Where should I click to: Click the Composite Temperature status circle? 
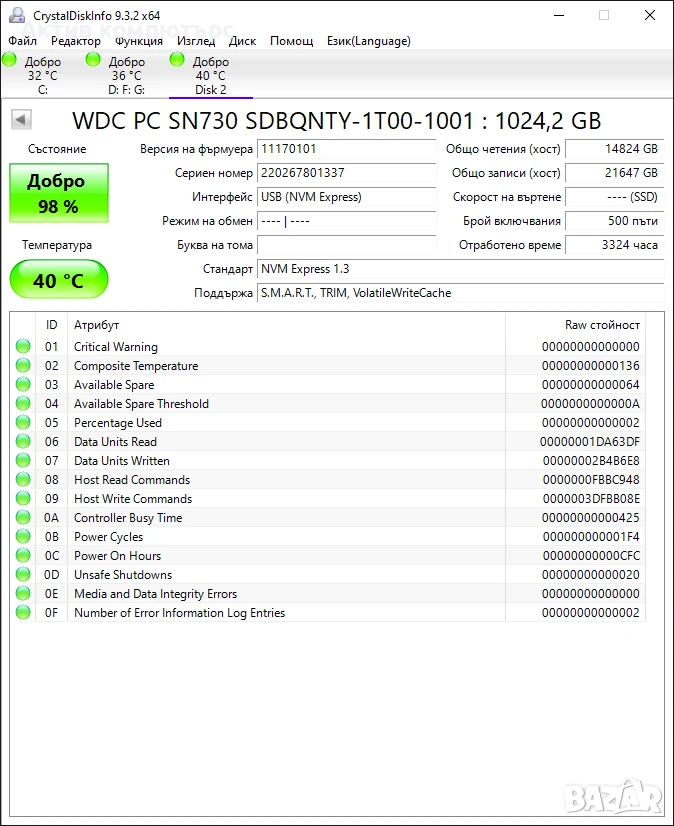(23, 365)
